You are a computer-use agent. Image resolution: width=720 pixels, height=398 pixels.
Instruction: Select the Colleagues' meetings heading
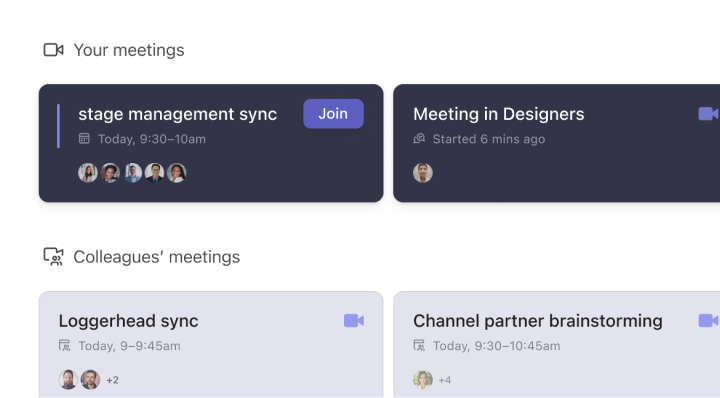click(x=157, y=257)
